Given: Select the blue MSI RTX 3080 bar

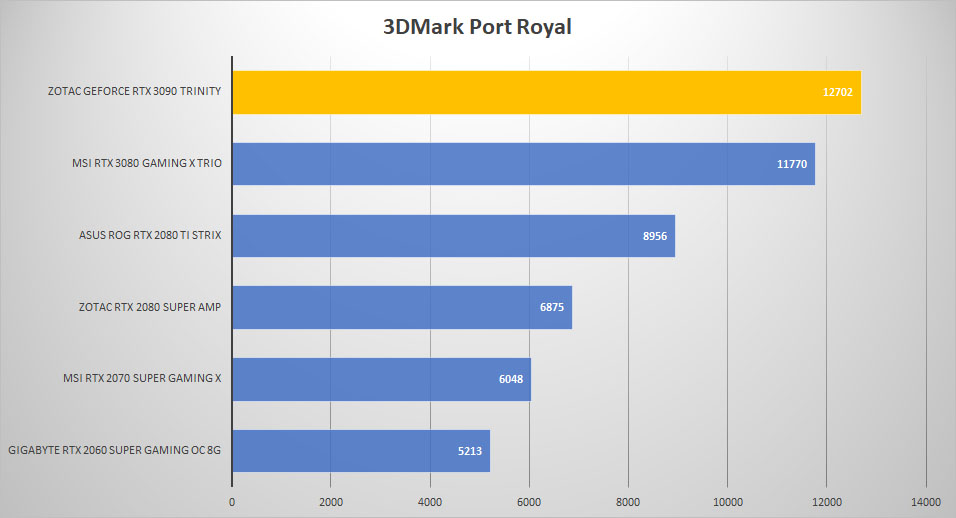Looking at the screenshot, I should click(x=524, y=164).
